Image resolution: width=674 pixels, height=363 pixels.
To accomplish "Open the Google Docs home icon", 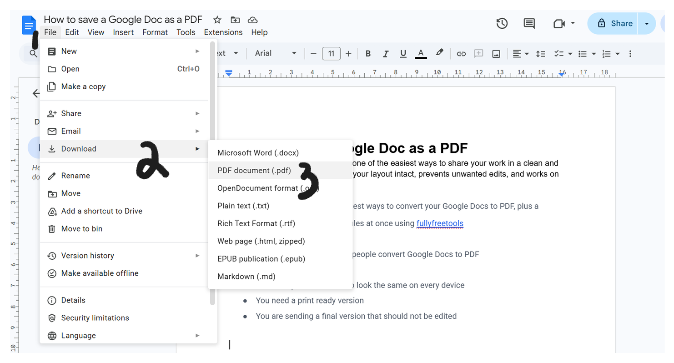I will click(29, 25).
